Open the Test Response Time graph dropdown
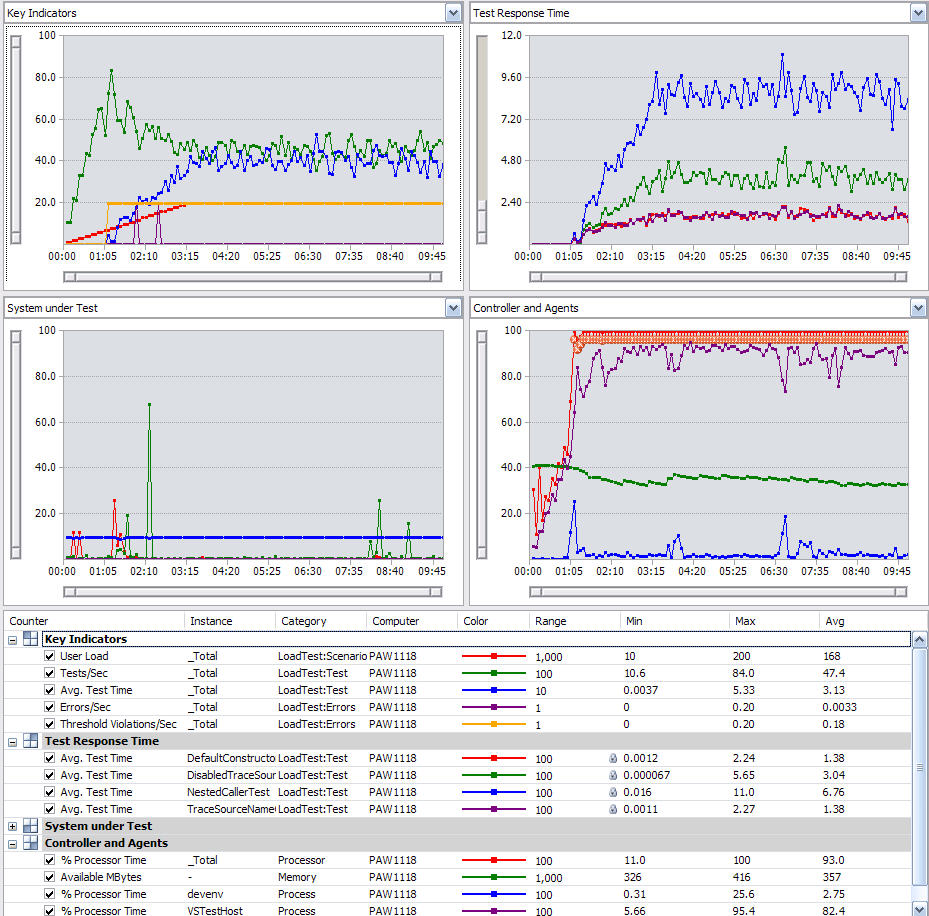Viewport: 929px width, 916px height. 918,13
